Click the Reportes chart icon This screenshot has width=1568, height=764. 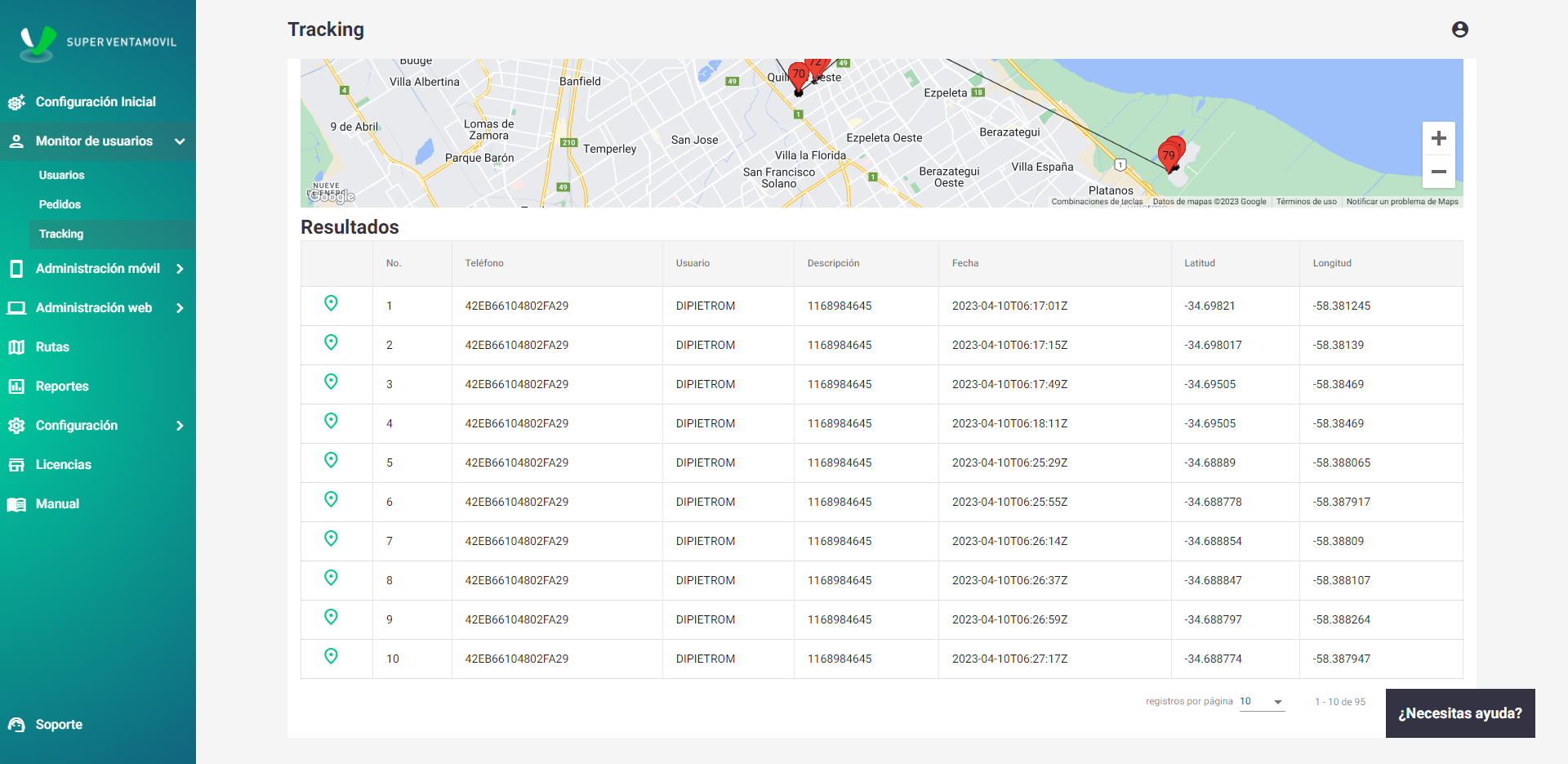16,386
